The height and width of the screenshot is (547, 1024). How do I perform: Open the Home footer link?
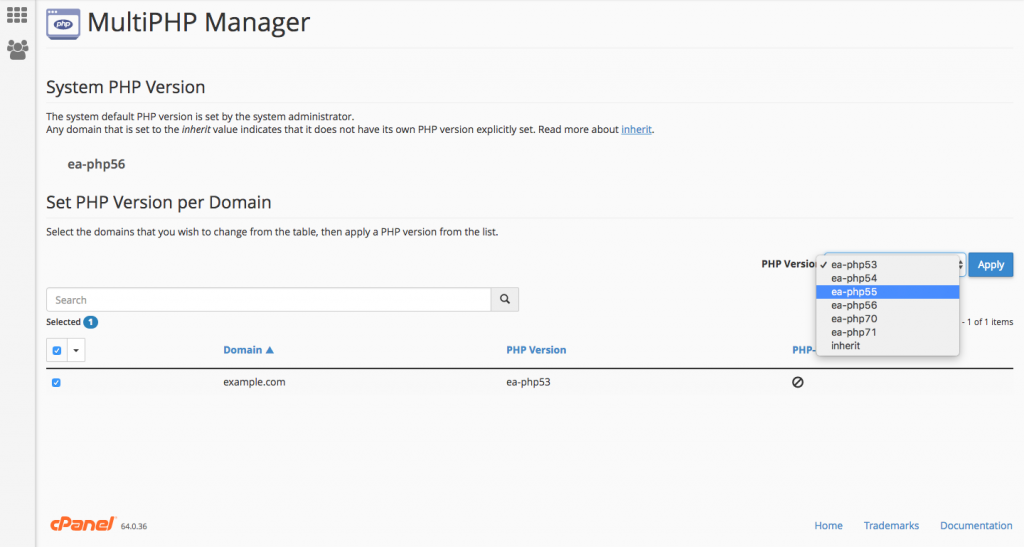pos(828,525)
